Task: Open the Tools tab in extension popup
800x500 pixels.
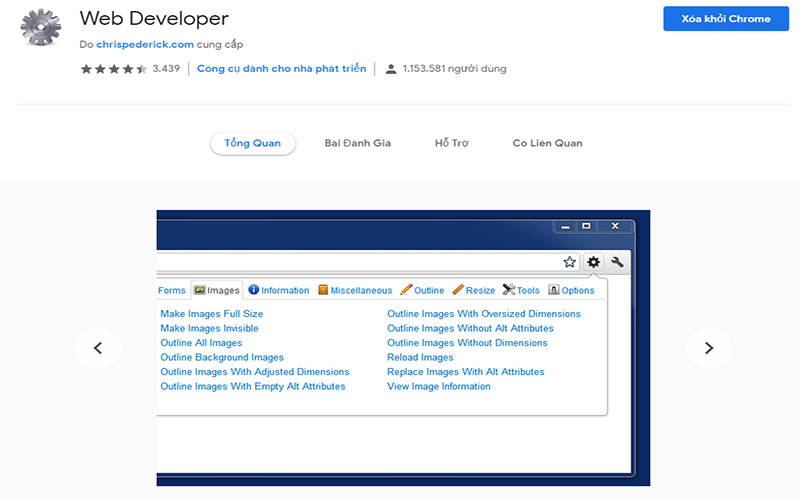Action: 521,290
